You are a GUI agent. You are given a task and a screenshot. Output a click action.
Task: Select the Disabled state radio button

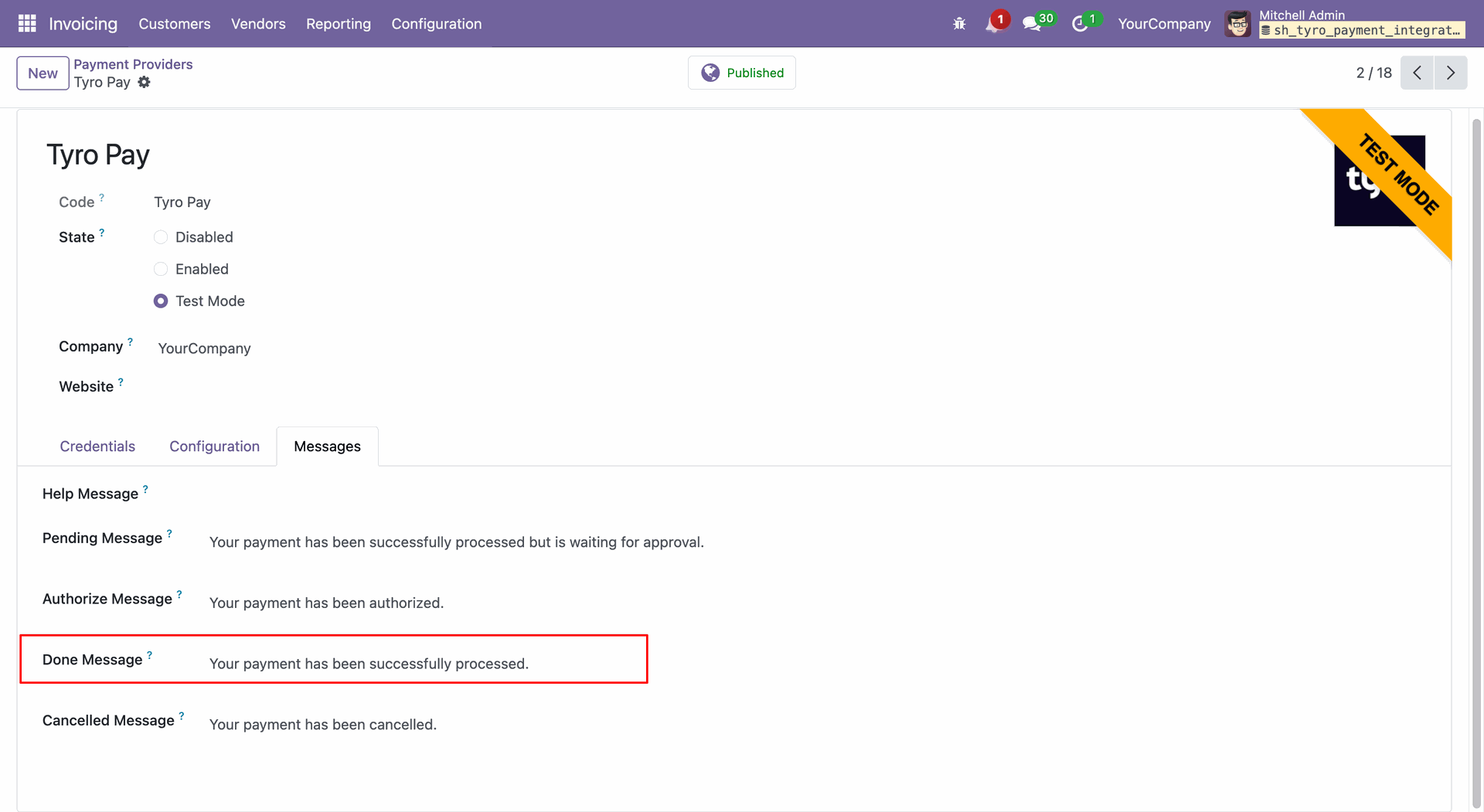161,237
